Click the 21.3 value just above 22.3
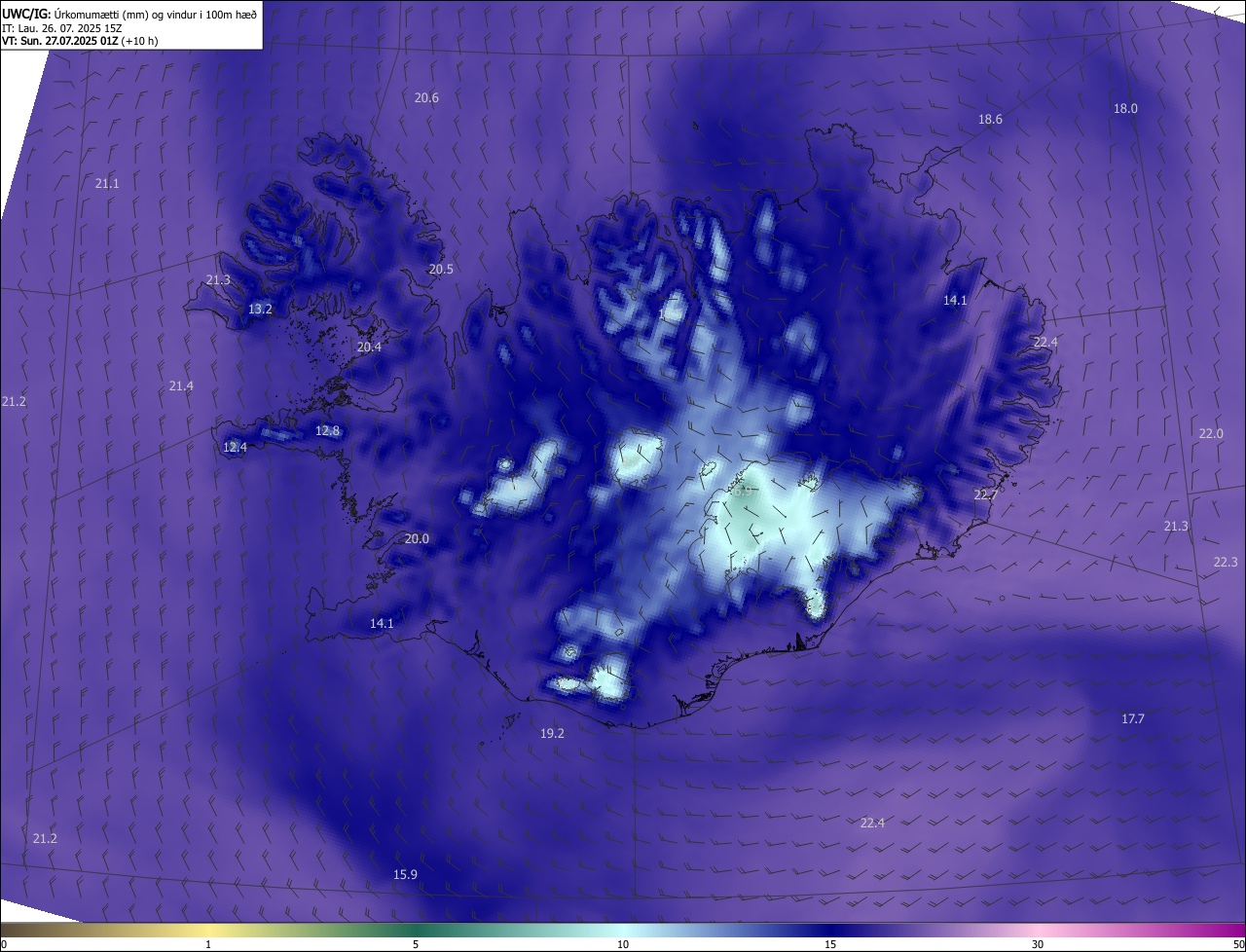This screenshot has width=1246, height=952. (1176, 526)
